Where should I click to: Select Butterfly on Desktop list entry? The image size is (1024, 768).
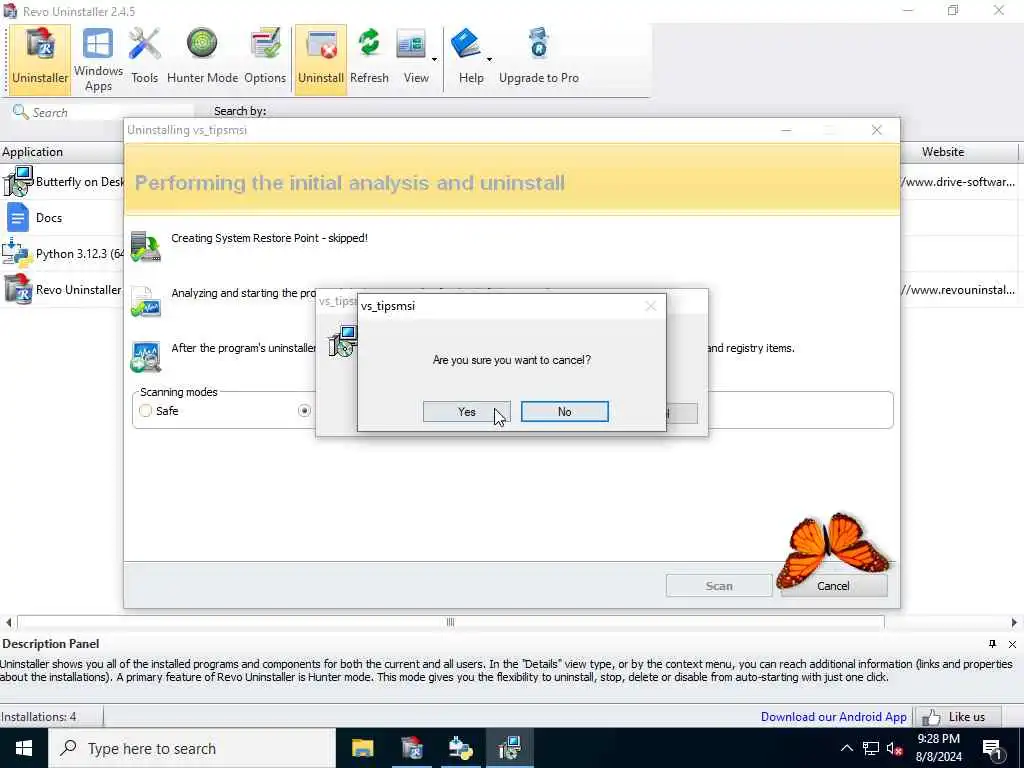[62, 182]
